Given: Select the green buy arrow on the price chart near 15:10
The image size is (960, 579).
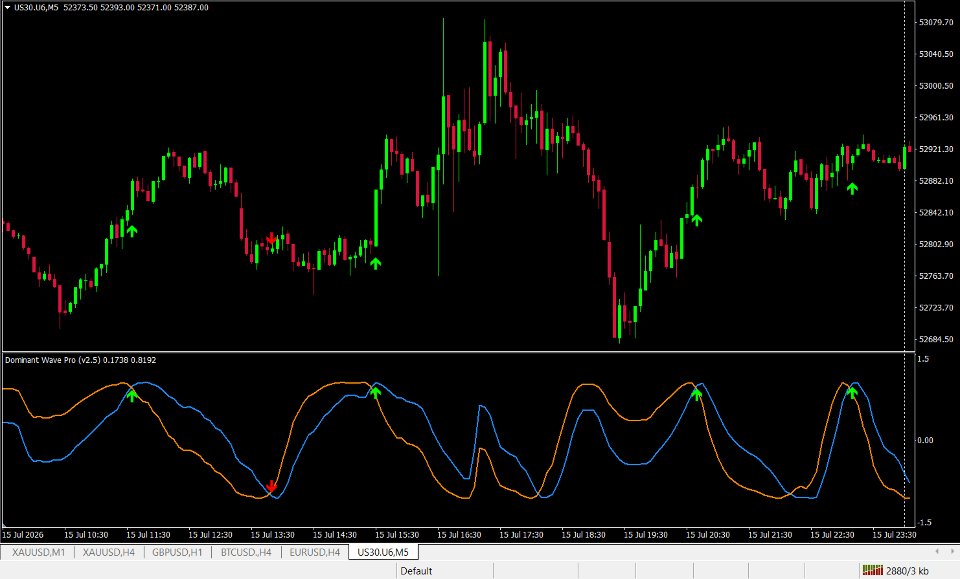Looking at the screenshot, I should click(375, 263).
